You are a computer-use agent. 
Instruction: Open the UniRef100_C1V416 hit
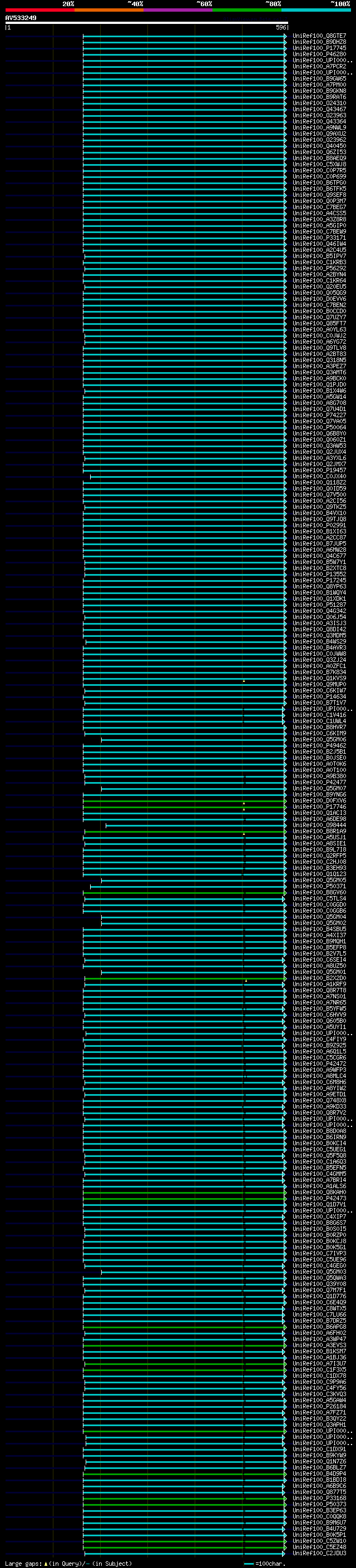coord(319,715)
